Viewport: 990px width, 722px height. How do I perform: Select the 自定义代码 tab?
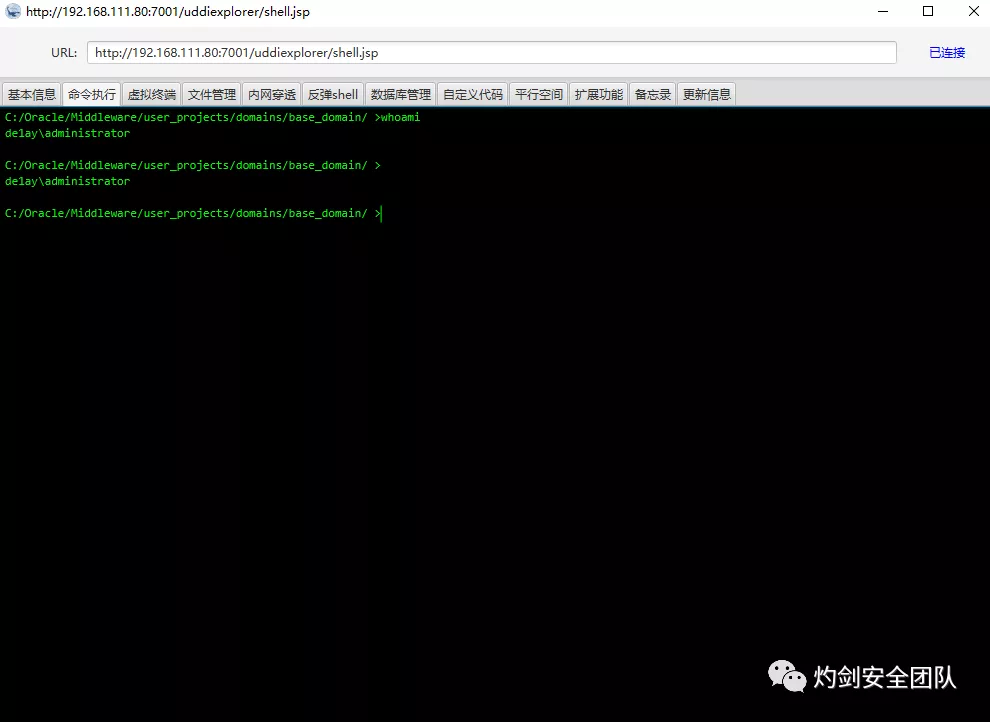[x=472, y=95]
